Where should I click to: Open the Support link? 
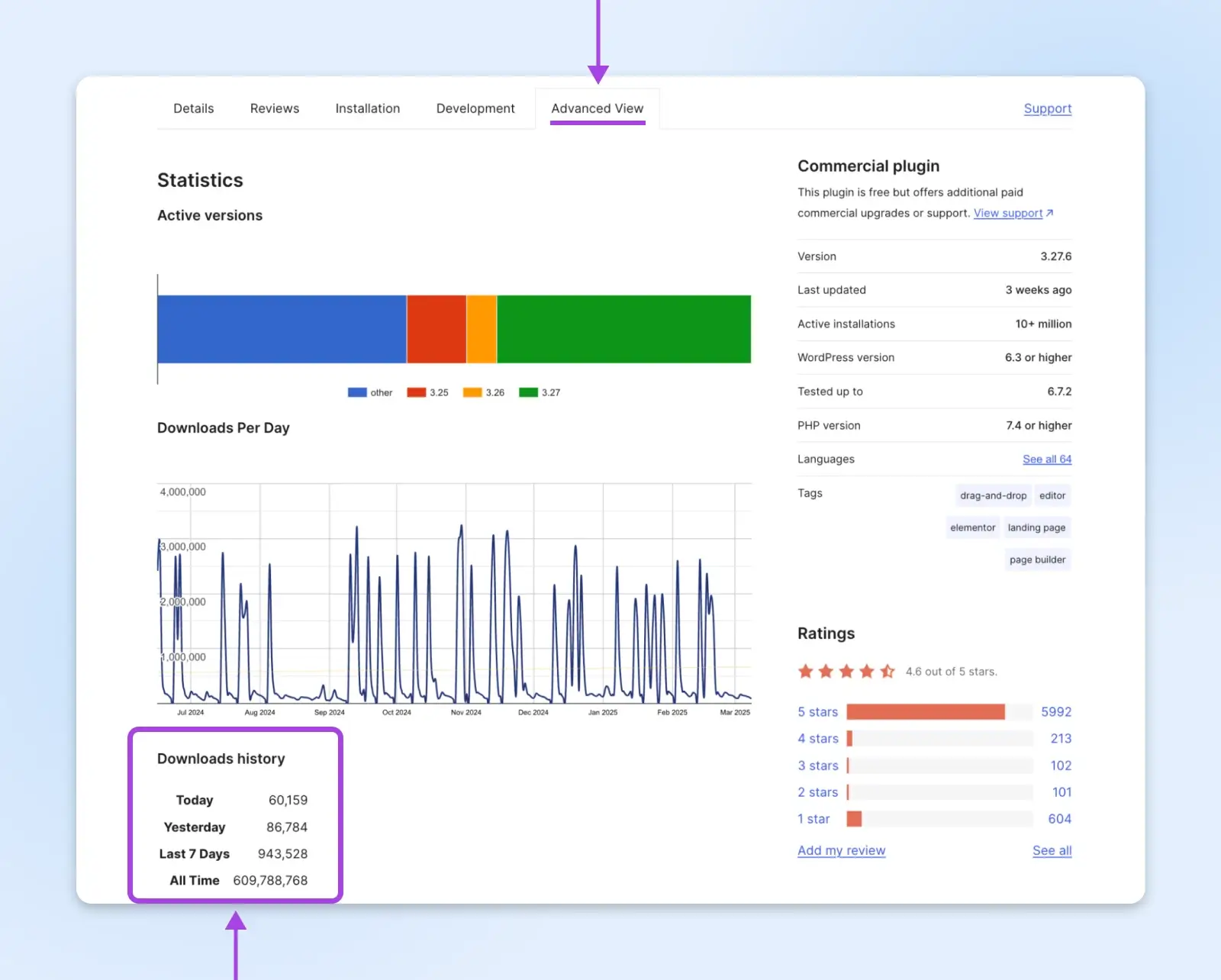tap(1047, 108)
